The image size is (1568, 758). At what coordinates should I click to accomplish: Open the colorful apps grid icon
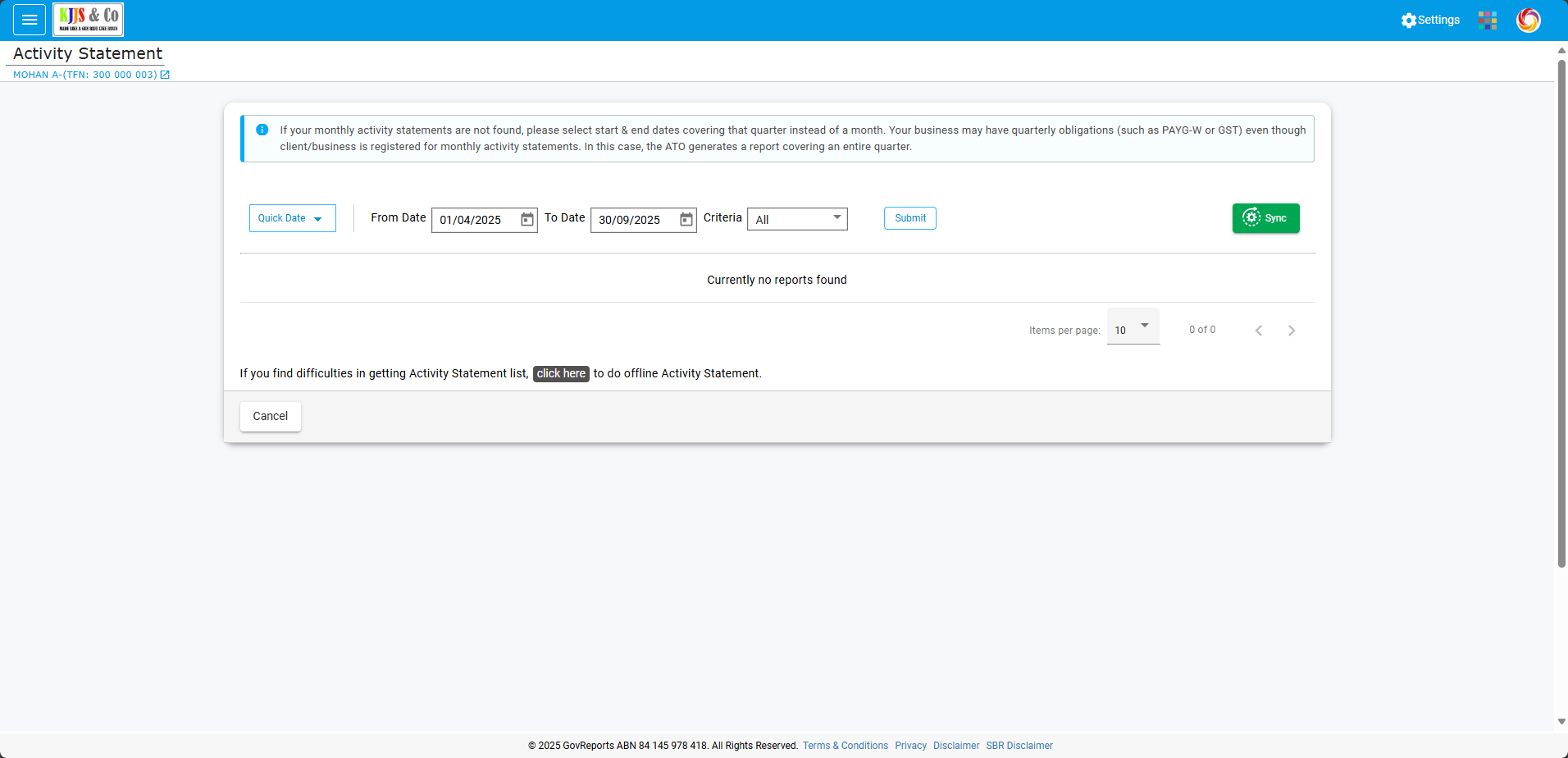(1488, 20)
